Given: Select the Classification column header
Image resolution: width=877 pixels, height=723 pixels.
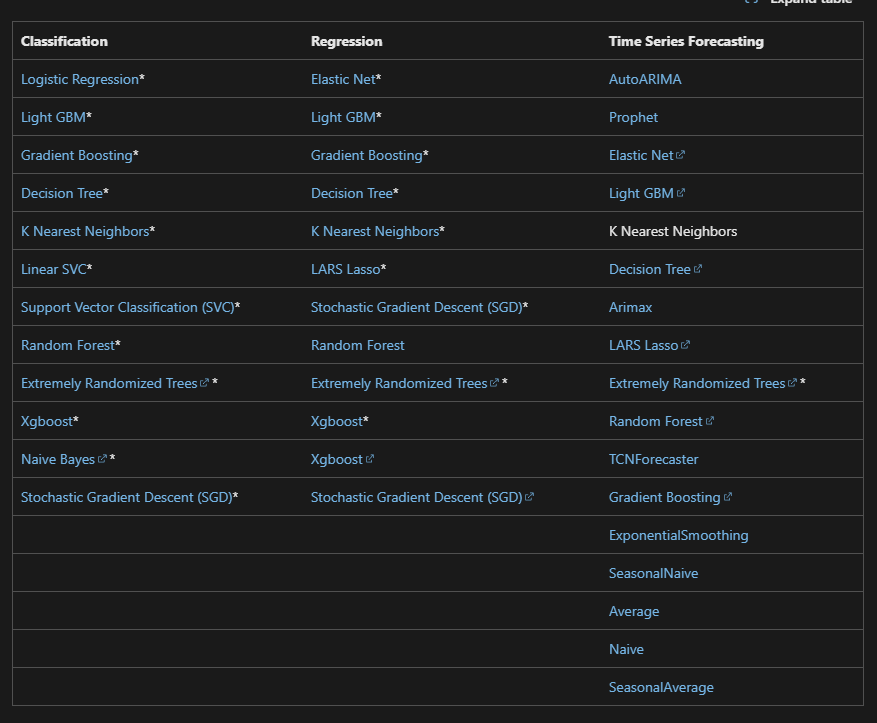Looking at the screenshot, I should tap(64, 41).
